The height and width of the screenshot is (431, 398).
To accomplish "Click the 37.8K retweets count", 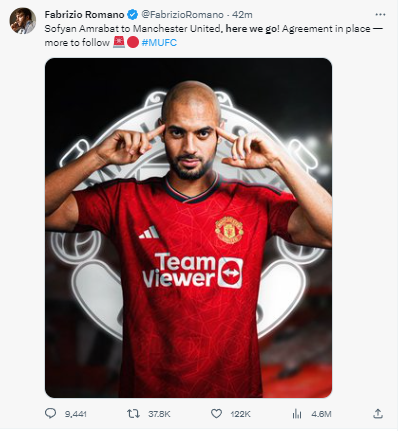I will pyautogui.click(x=159, y=414).
